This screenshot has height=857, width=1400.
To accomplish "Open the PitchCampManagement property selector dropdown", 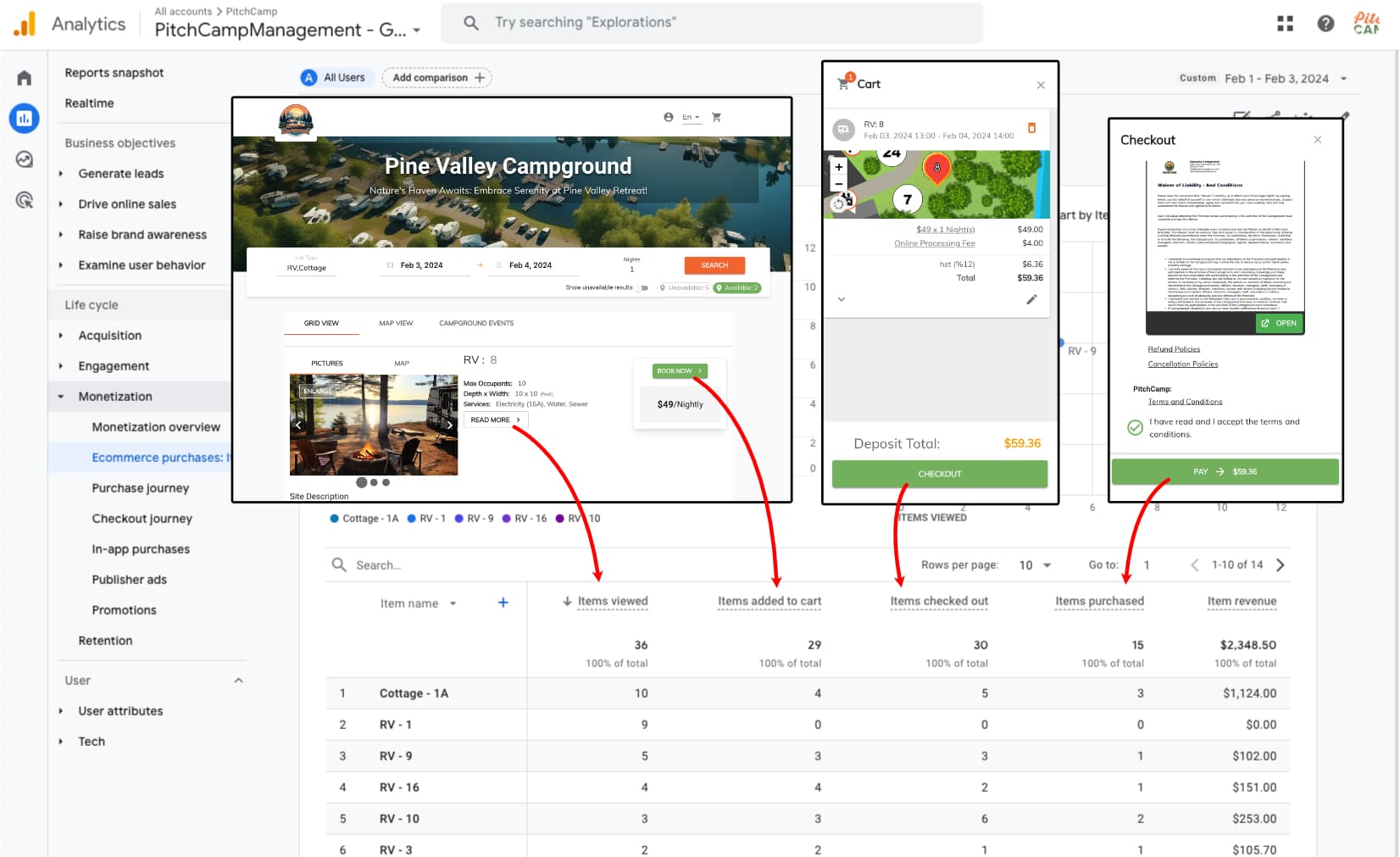I will pos(288,30).
